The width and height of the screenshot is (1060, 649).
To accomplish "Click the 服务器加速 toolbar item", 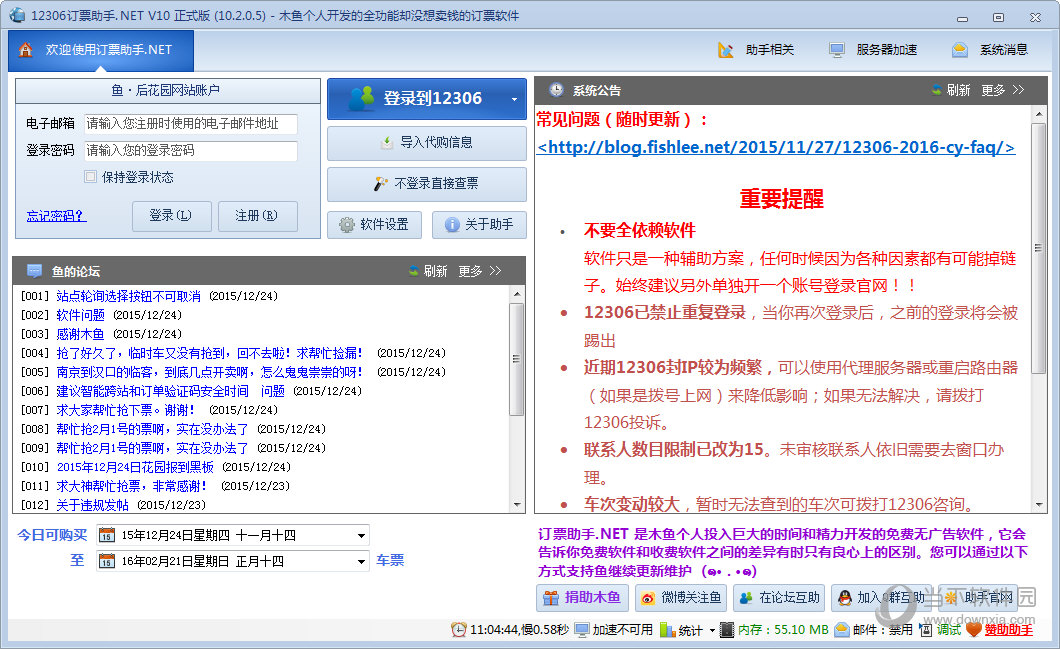I will click(x=873, y=50).
